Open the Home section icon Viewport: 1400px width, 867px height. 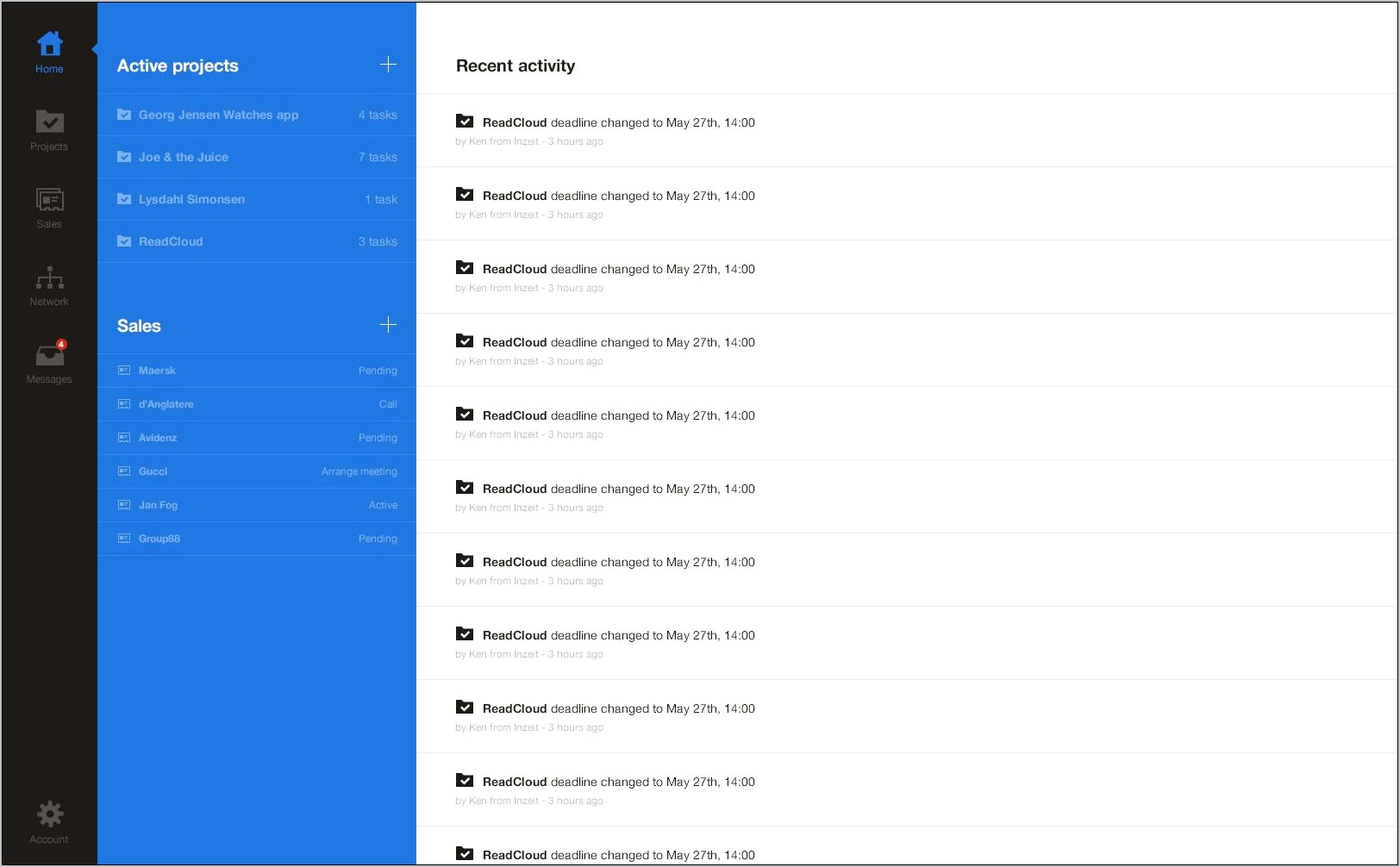click(x=49, y=43)
